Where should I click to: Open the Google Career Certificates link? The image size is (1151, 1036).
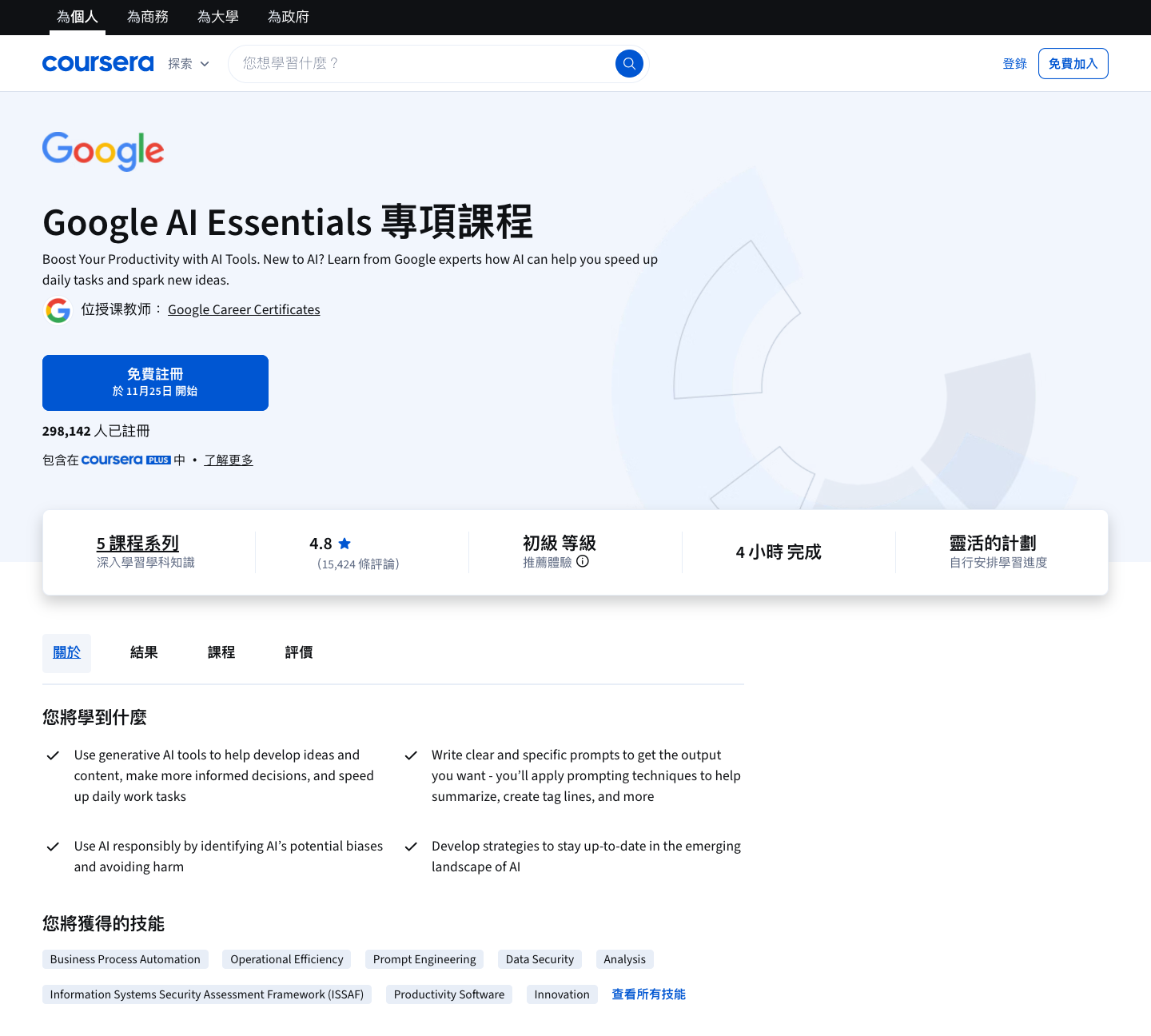[x=244, y=310]
